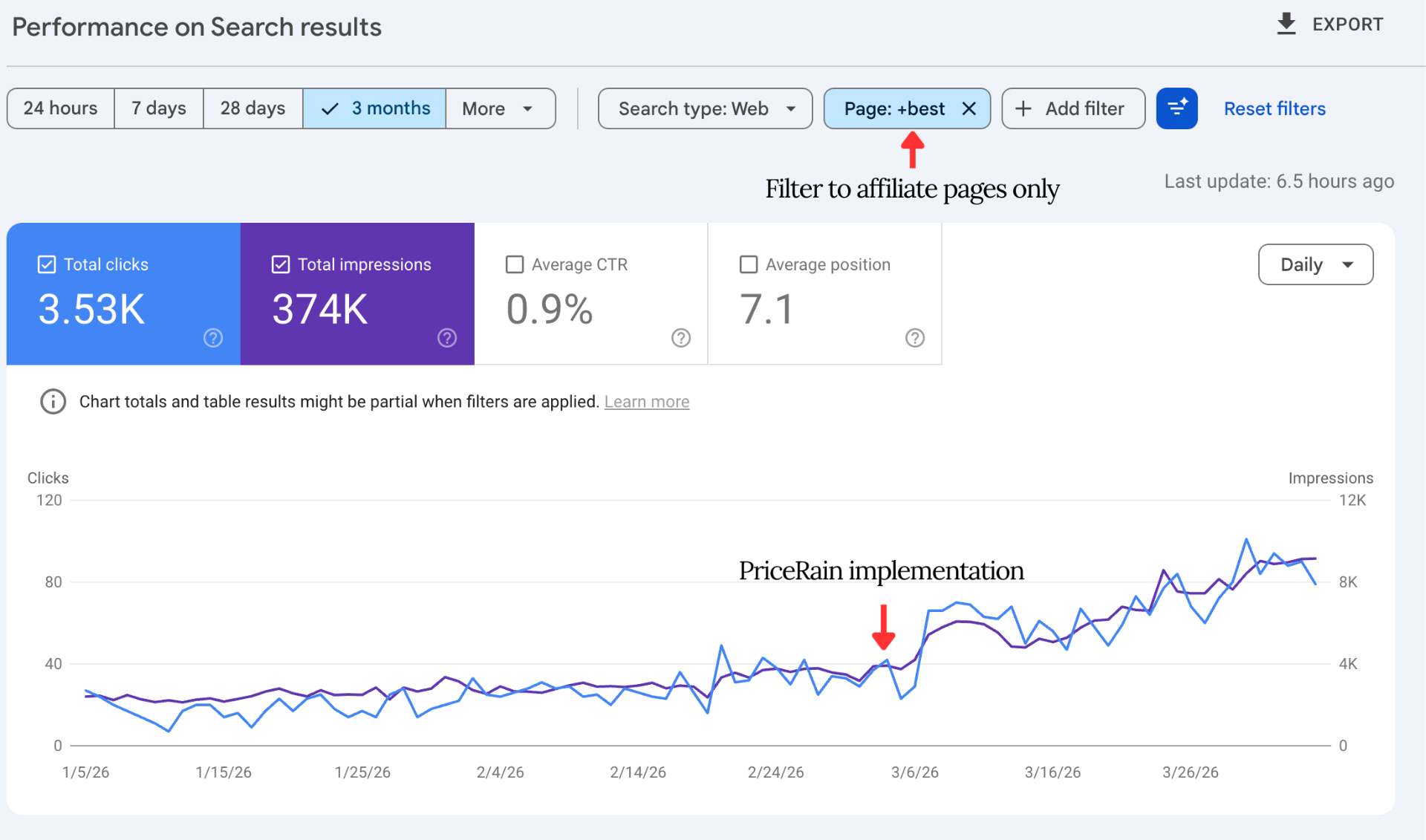Open help icon on Average position card
This screenshot has width=1426, height=840.
pos(915,338)
